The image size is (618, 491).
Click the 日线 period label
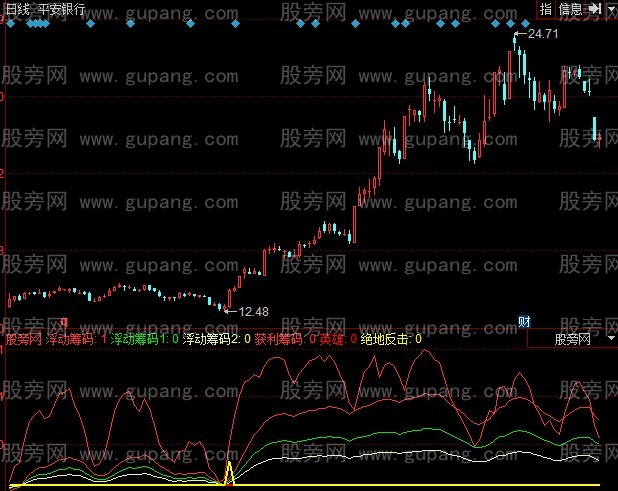(18, 8)
